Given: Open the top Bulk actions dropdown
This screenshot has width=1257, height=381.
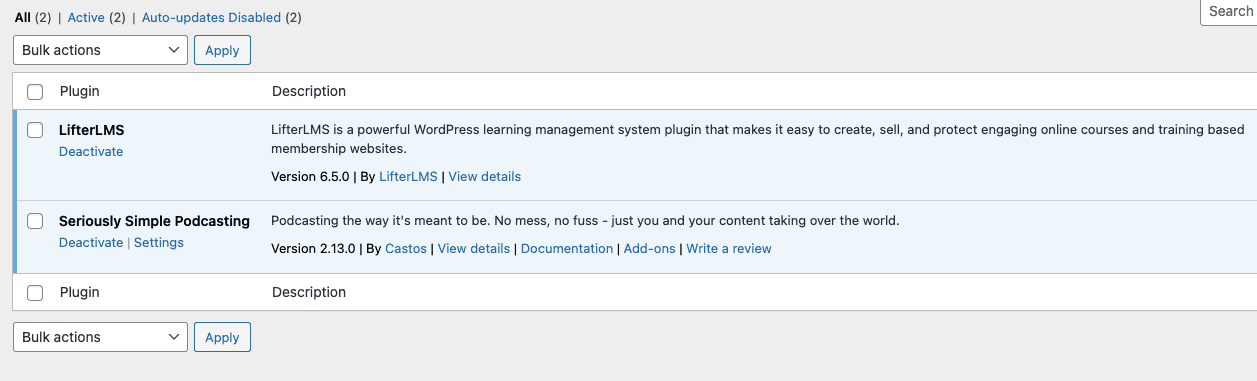Looking at the screenshot, I should click(100, 50).
